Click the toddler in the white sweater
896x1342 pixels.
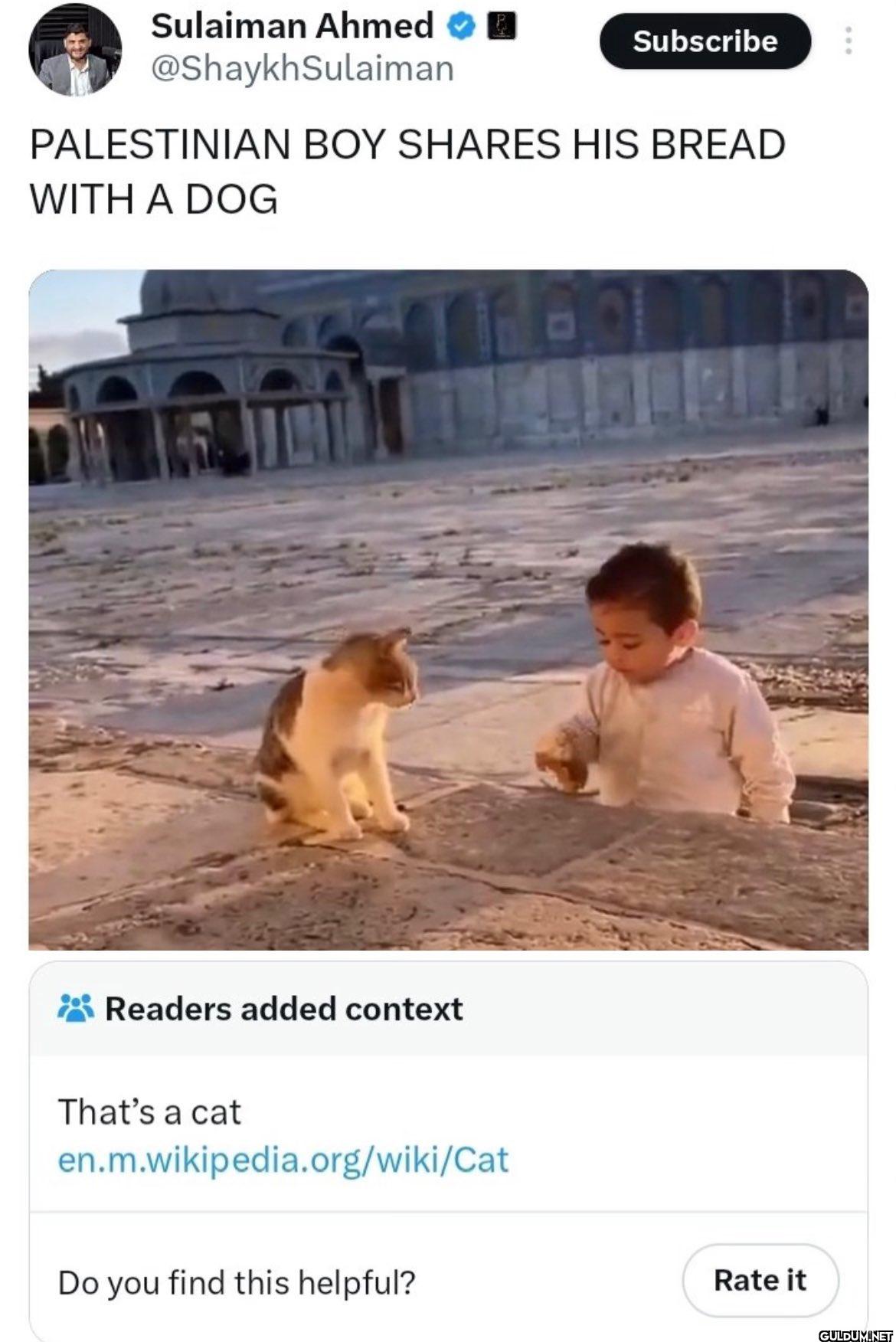(x=665, y=682)
